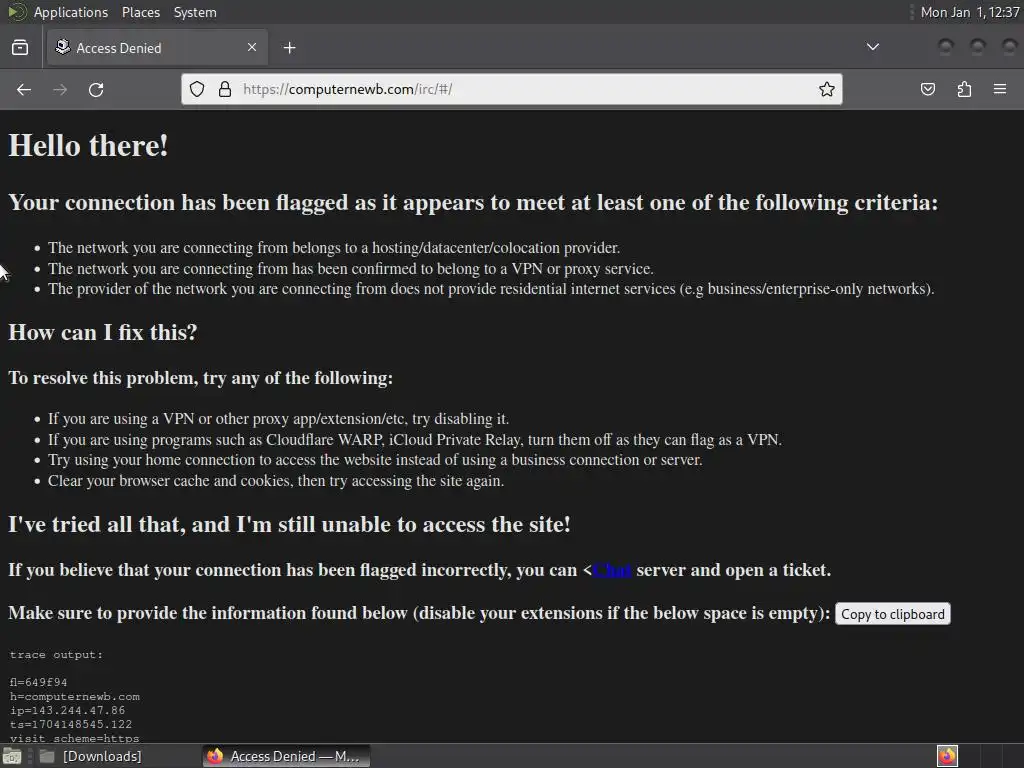This screenshot has width=1024, height=768.
Task: Bookmark this page with the star icon
Action: pyautogui.click(x=827, y=89)
